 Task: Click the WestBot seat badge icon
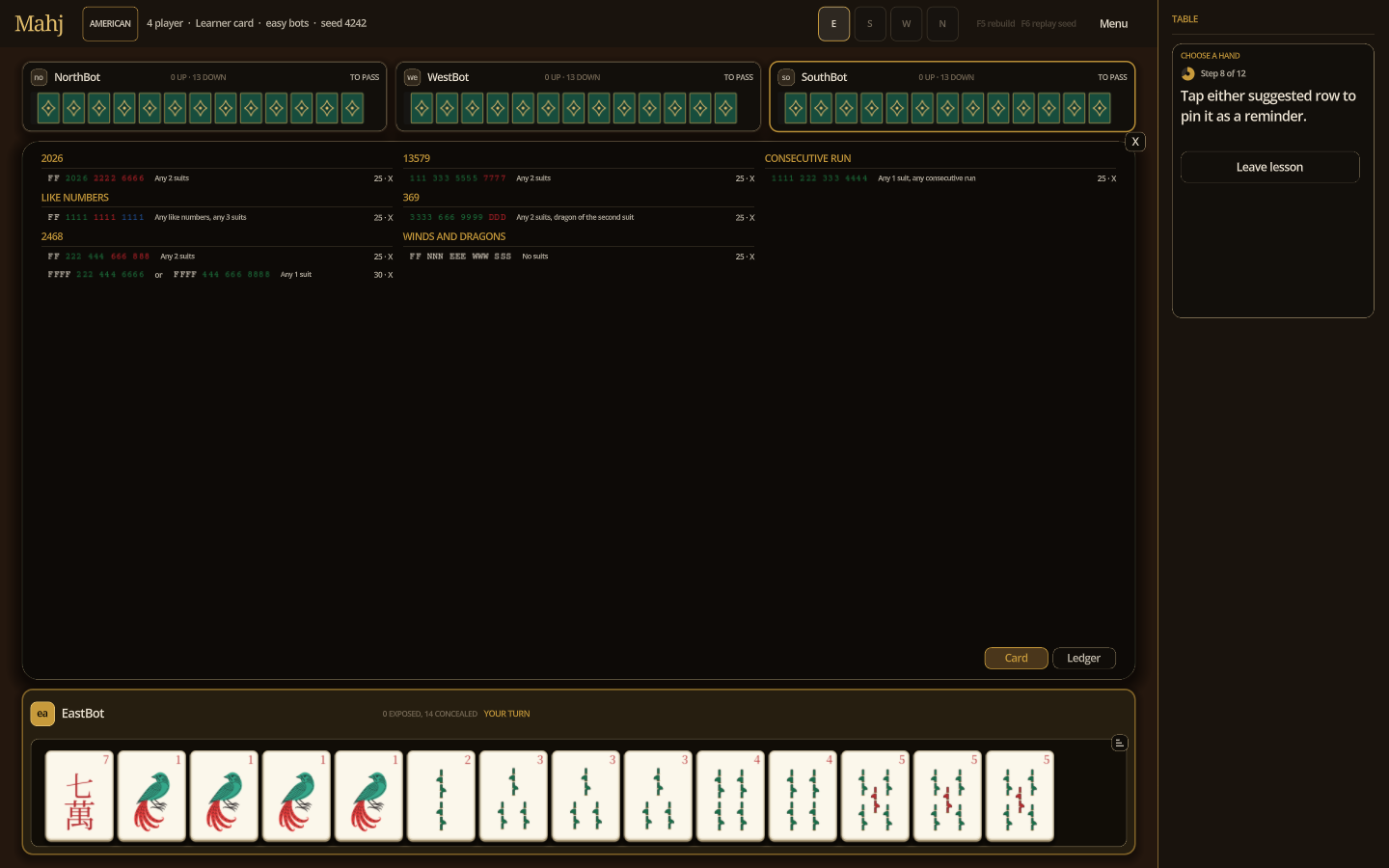(412, 77)
